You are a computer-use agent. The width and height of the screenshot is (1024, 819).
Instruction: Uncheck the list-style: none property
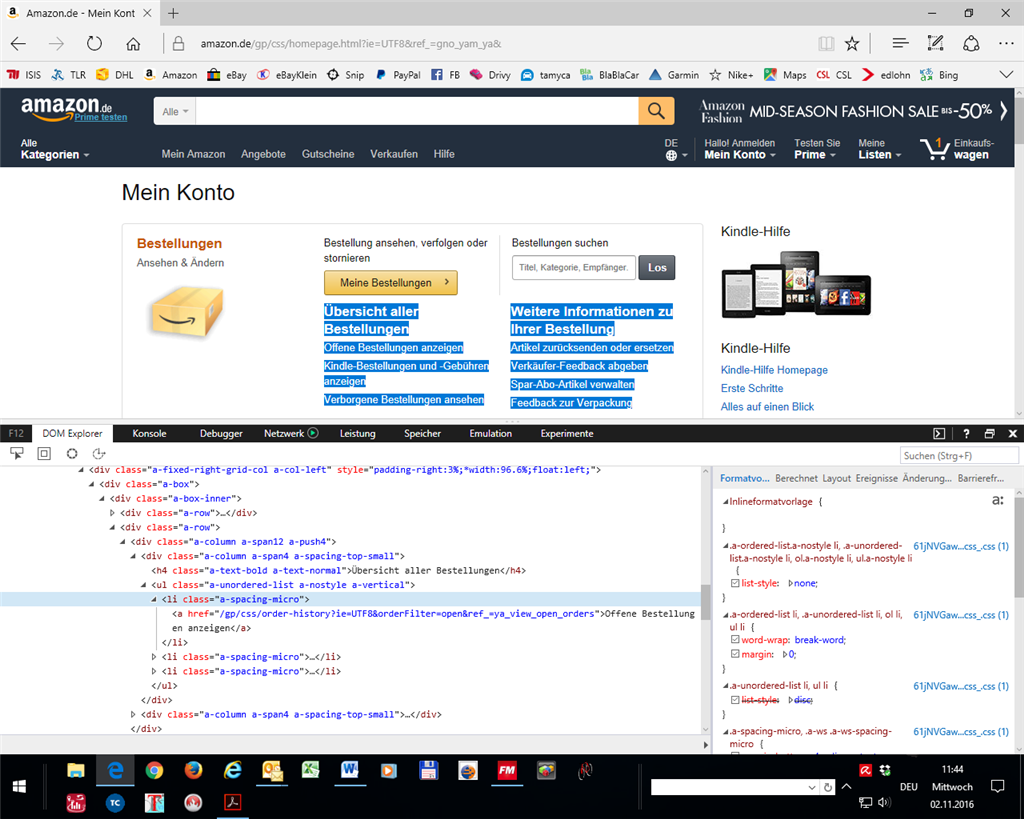(x=735, y=583)
